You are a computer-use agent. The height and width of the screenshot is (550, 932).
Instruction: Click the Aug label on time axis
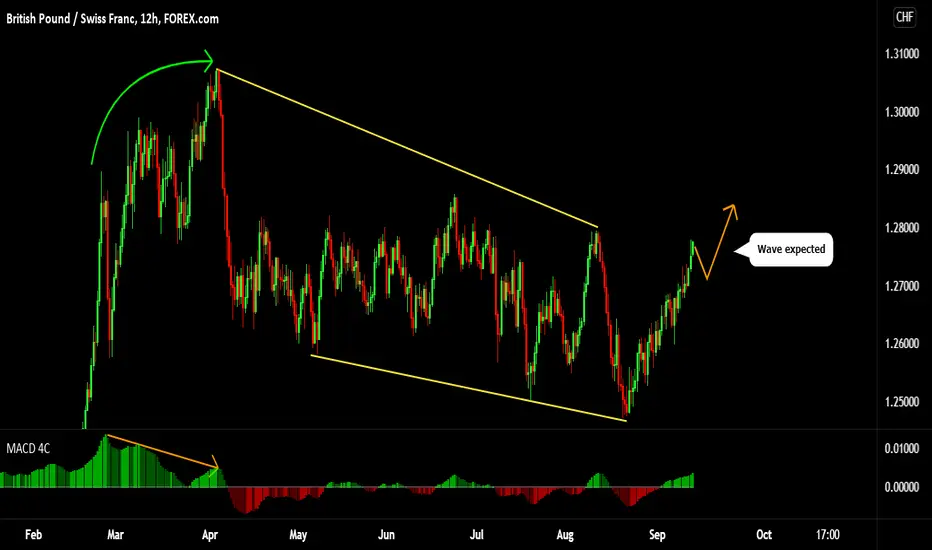point(565,535)
